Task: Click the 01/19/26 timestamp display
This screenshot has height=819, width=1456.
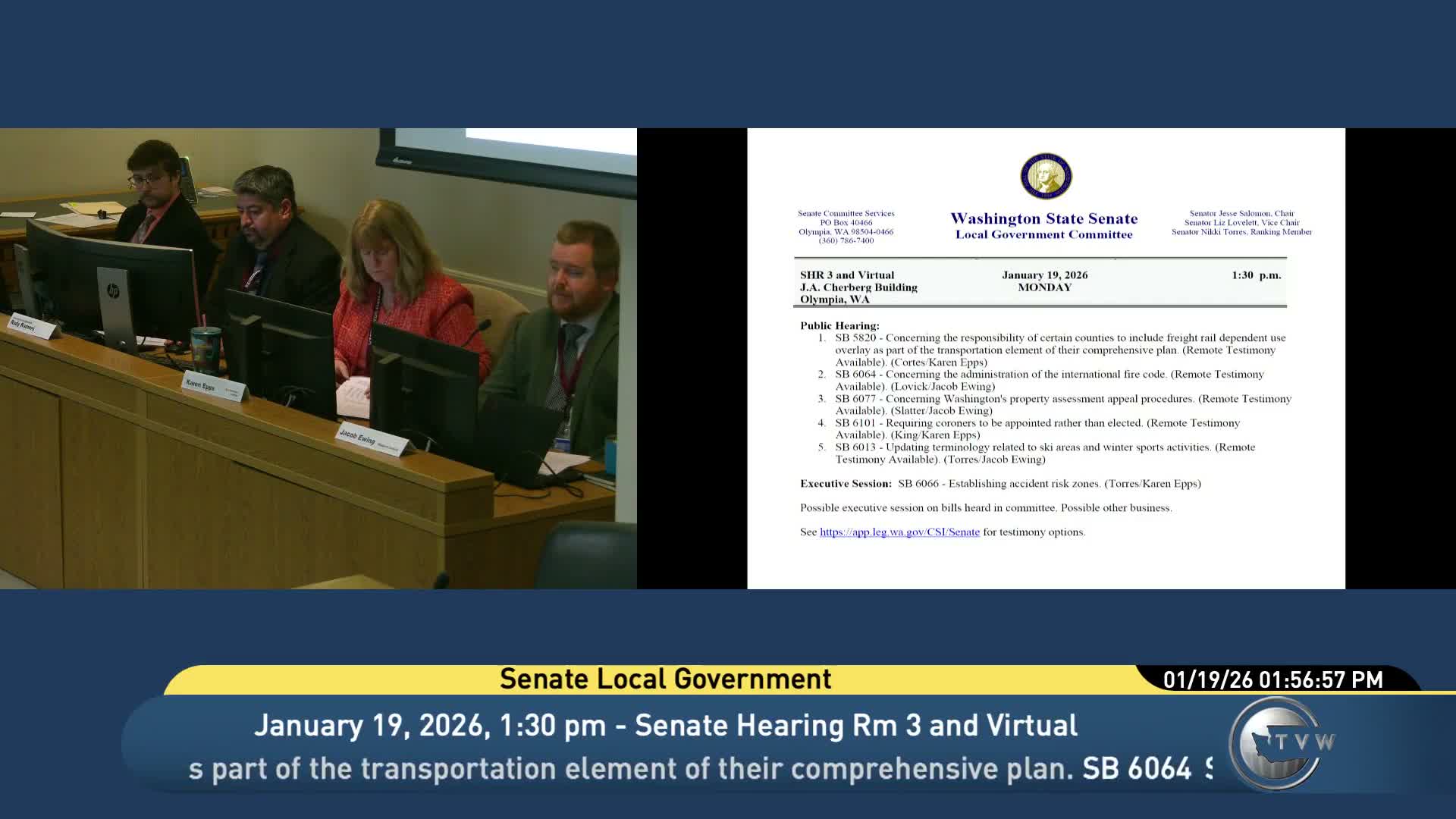Action: [x=1272, y=680]
